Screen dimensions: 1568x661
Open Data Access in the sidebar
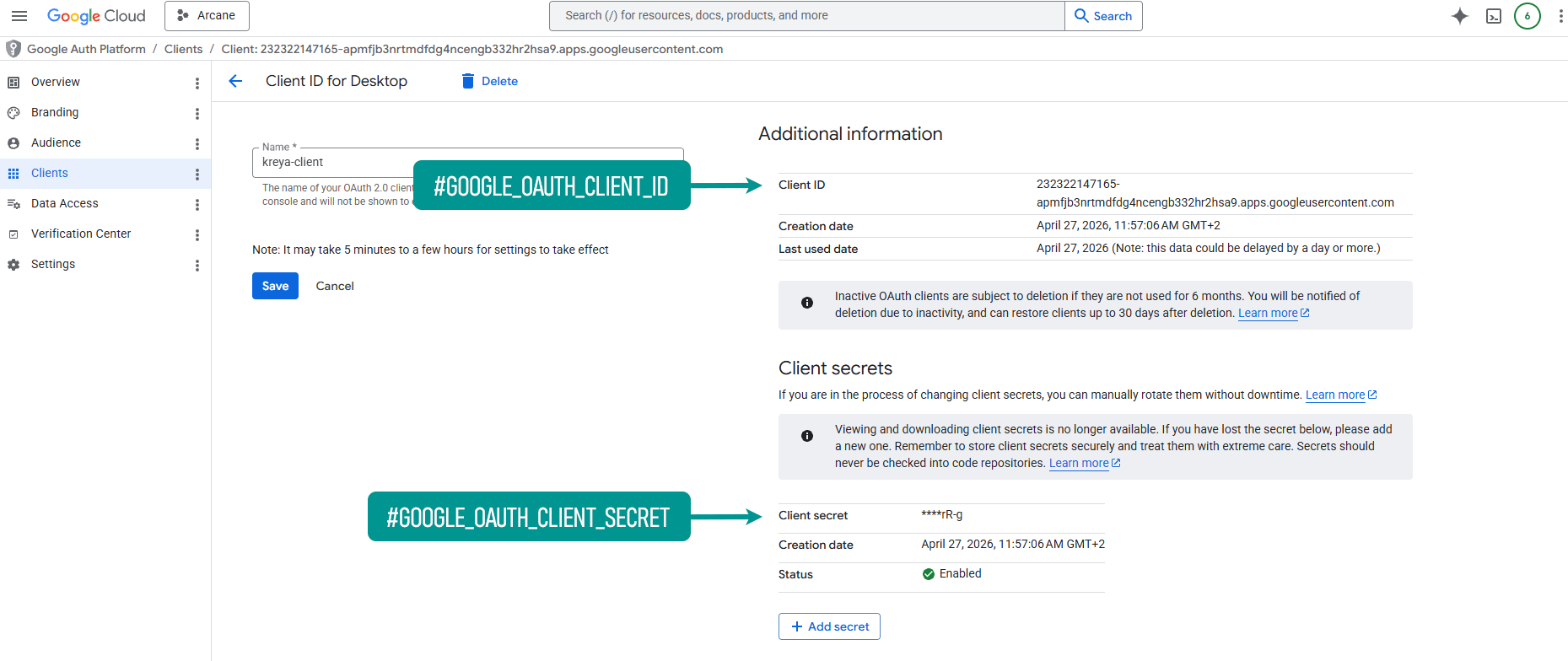coord(65,203)
